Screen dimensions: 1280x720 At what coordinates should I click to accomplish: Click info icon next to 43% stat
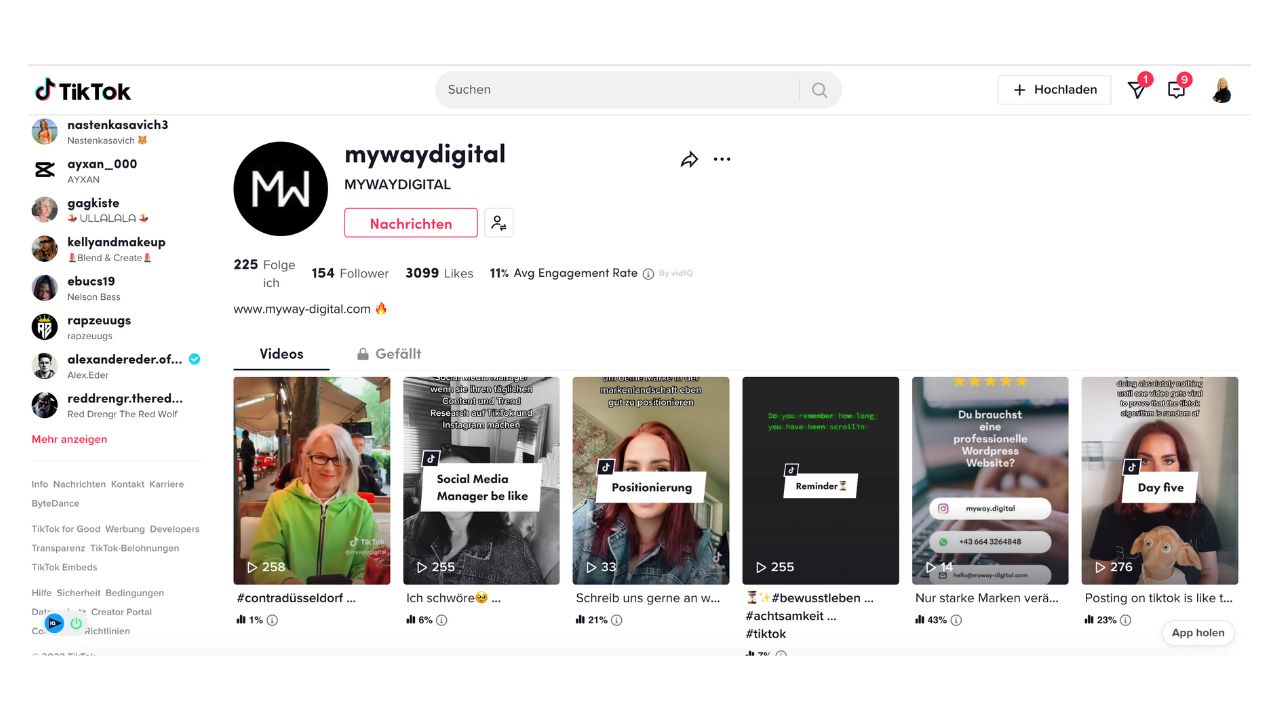point(956,620)
